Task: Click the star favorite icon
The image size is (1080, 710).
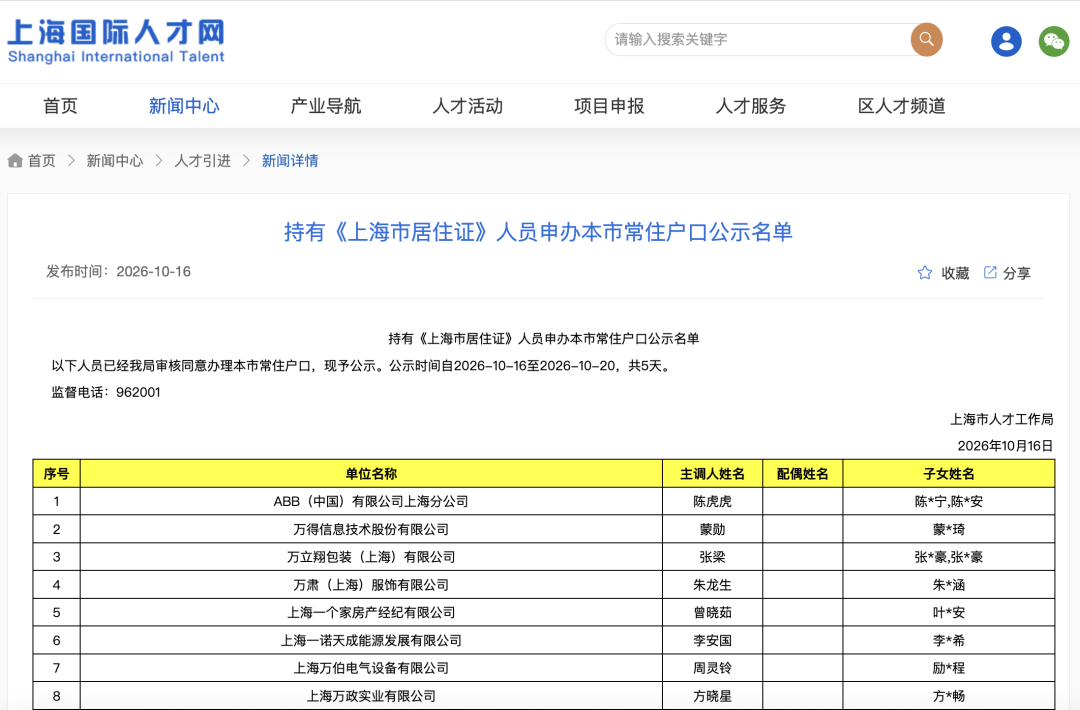Action: 924,273
